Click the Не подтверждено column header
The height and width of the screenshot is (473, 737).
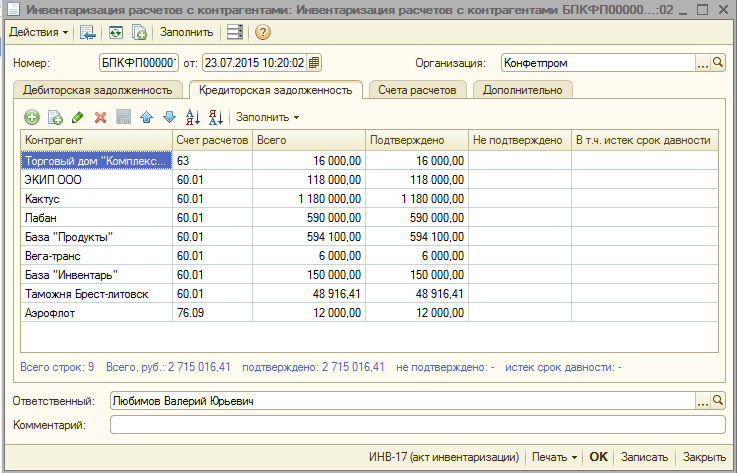tap(520, 140)
